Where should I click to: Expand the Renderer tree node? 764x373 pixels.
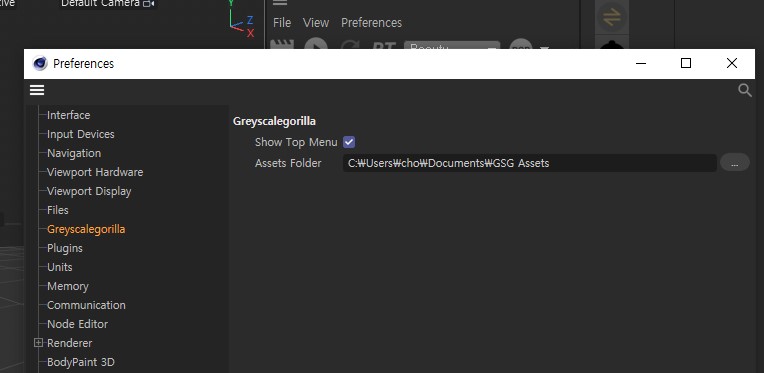coord(38,343)
